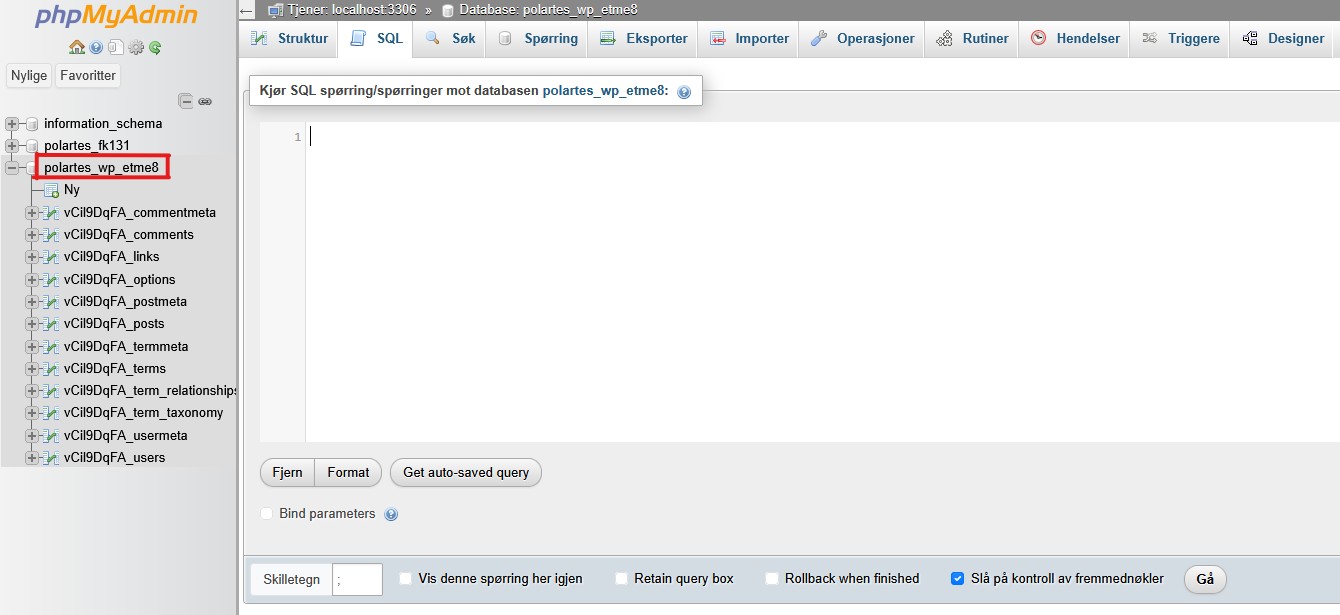Reload navigation panel with green refresh icon
Image resolution: width=1340 pixels, height=615 pixels.
click(x=155, y=47)
